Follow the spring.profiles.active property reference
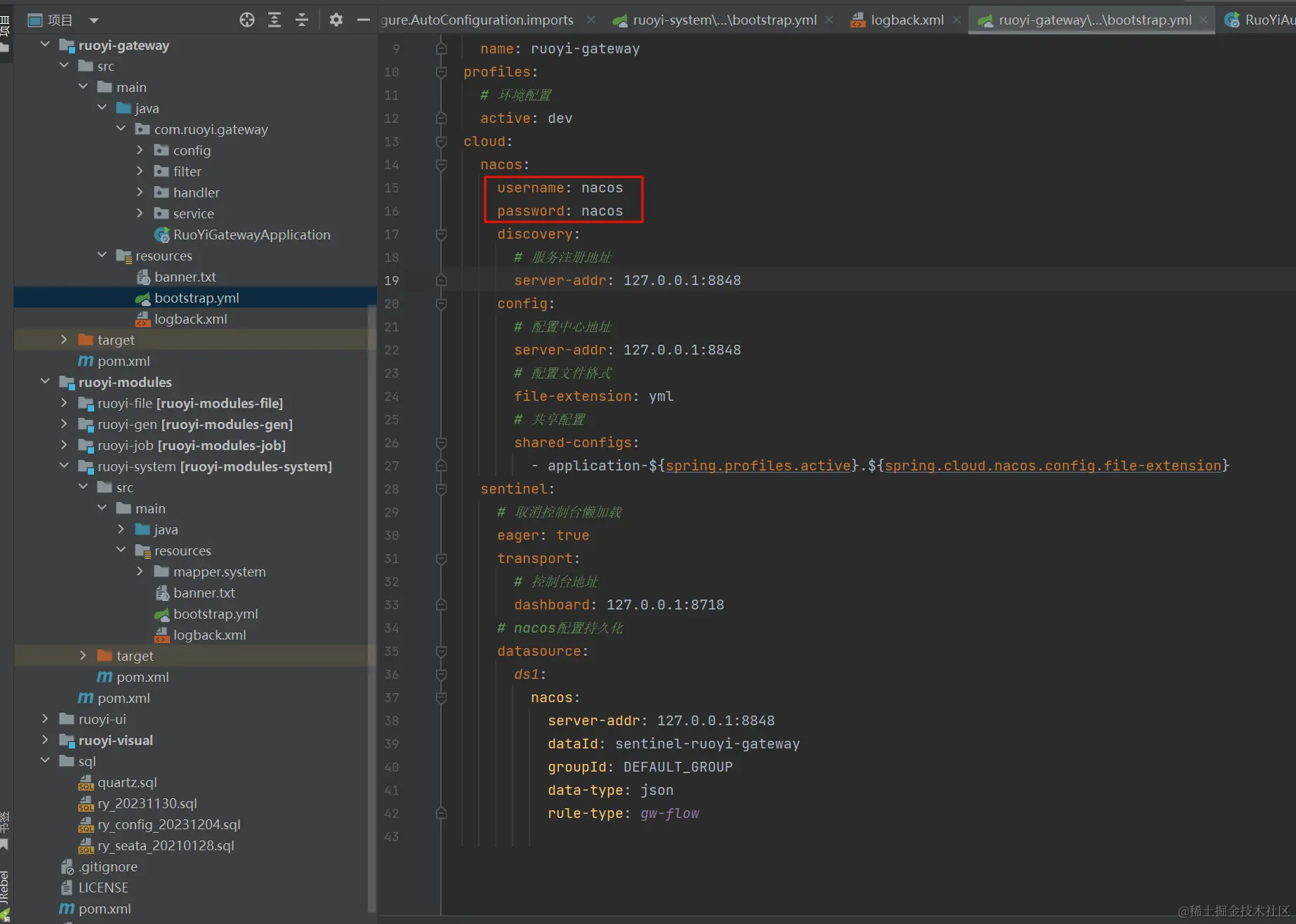The width and height of the screenshot is (1296, 924). point(758,466)
